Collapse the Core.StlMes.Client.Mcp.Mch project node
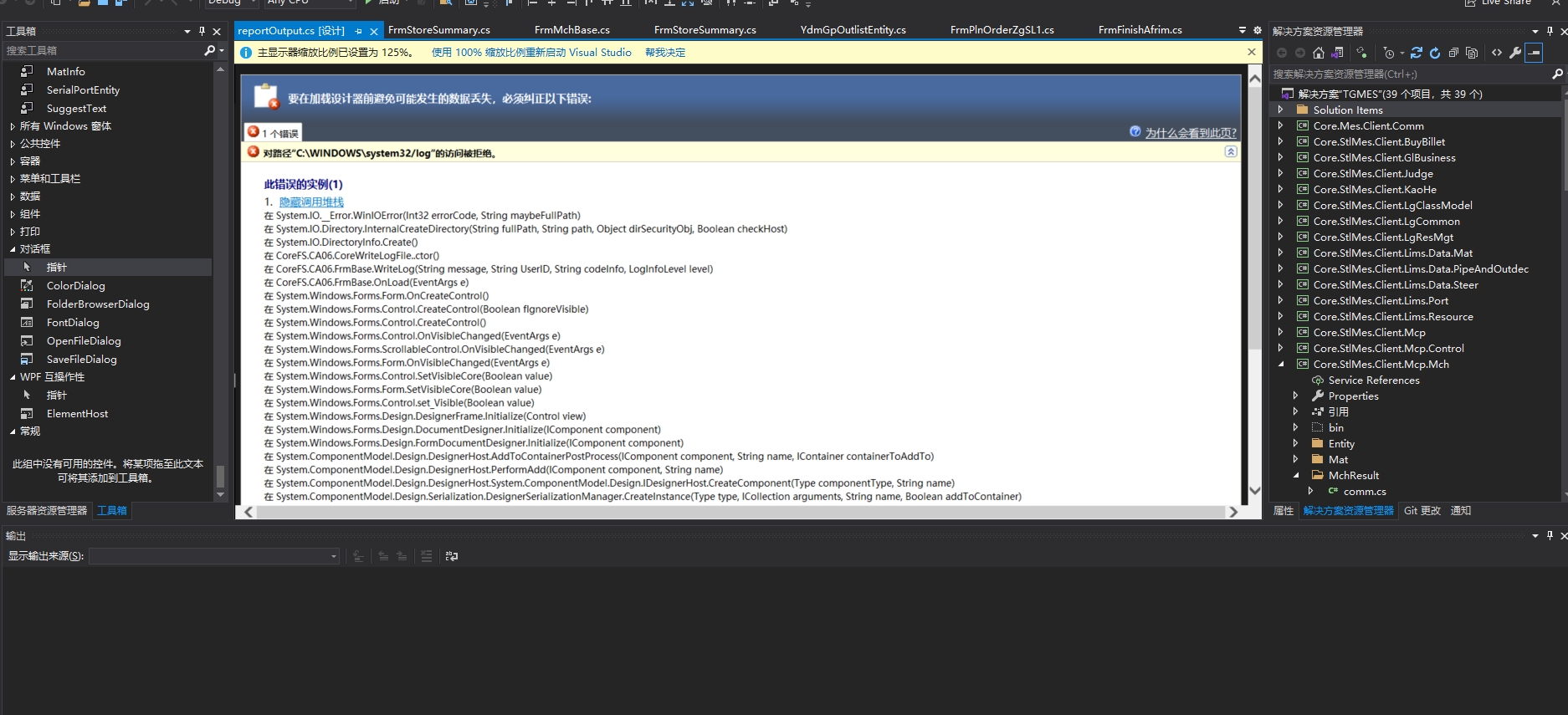Image resolution: width=1568 pixels, height=715 pixels. (1281, 365)
